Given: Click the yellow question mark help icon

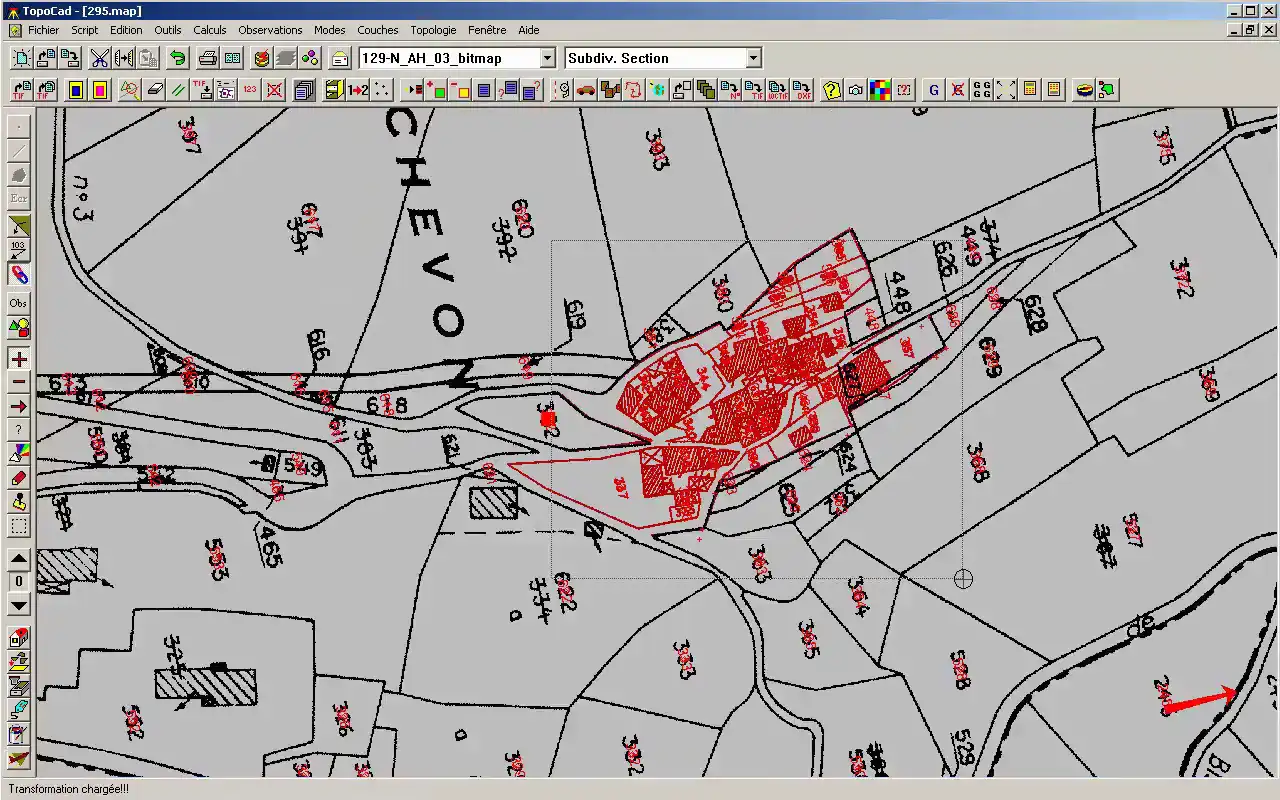Looking at the screenshot, I should (831, 90).
